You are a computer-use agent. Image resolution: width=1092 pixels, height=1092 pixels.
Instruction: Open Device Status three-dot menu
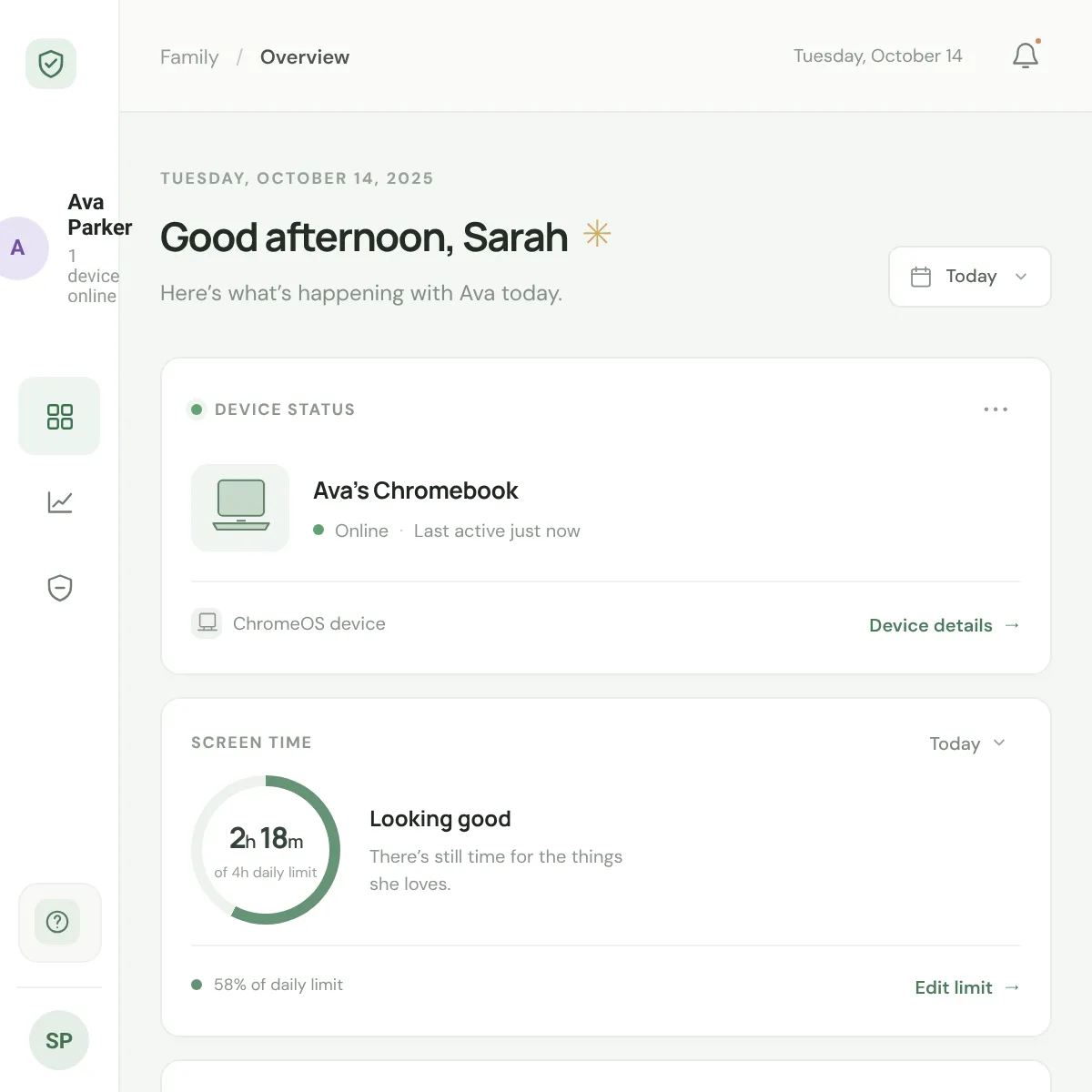pyautogui.click(x=996, y=409)
